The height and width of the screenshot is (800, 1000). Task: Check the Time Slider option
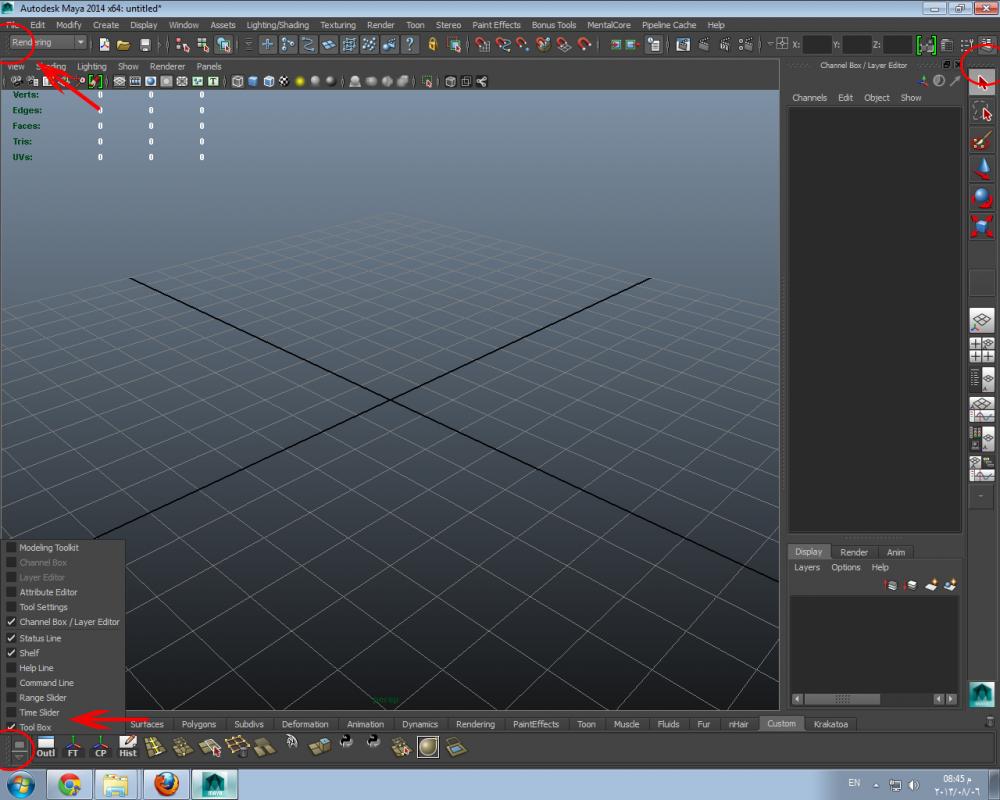(x=12, y=713)
